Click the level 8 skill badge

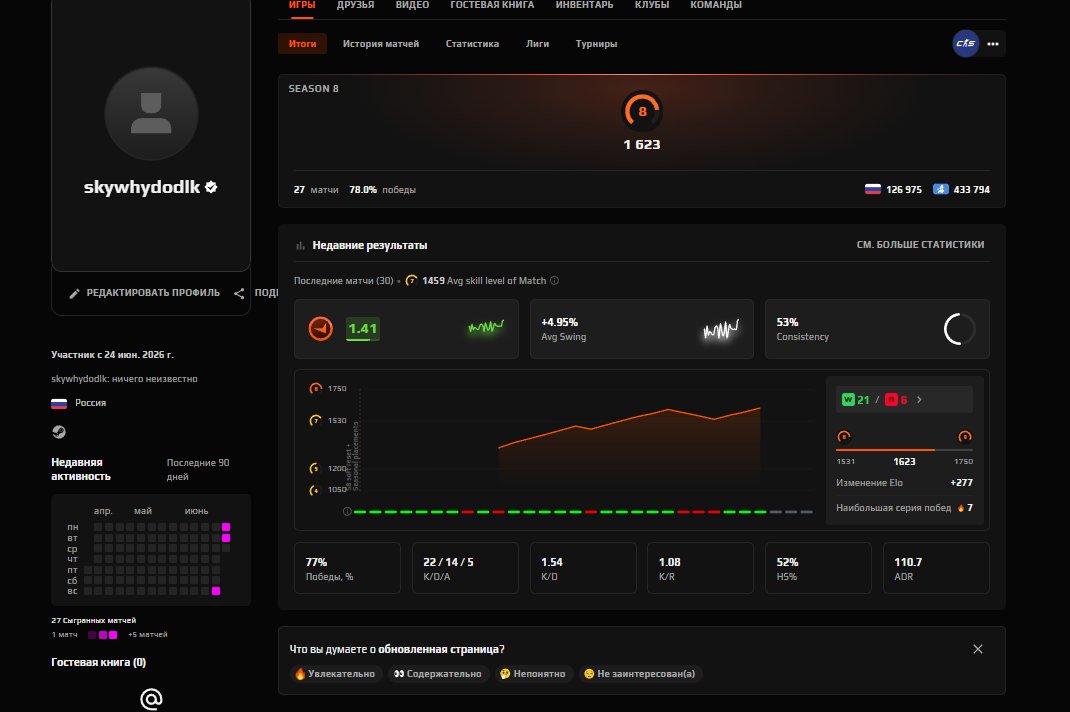tap(642, 111)
